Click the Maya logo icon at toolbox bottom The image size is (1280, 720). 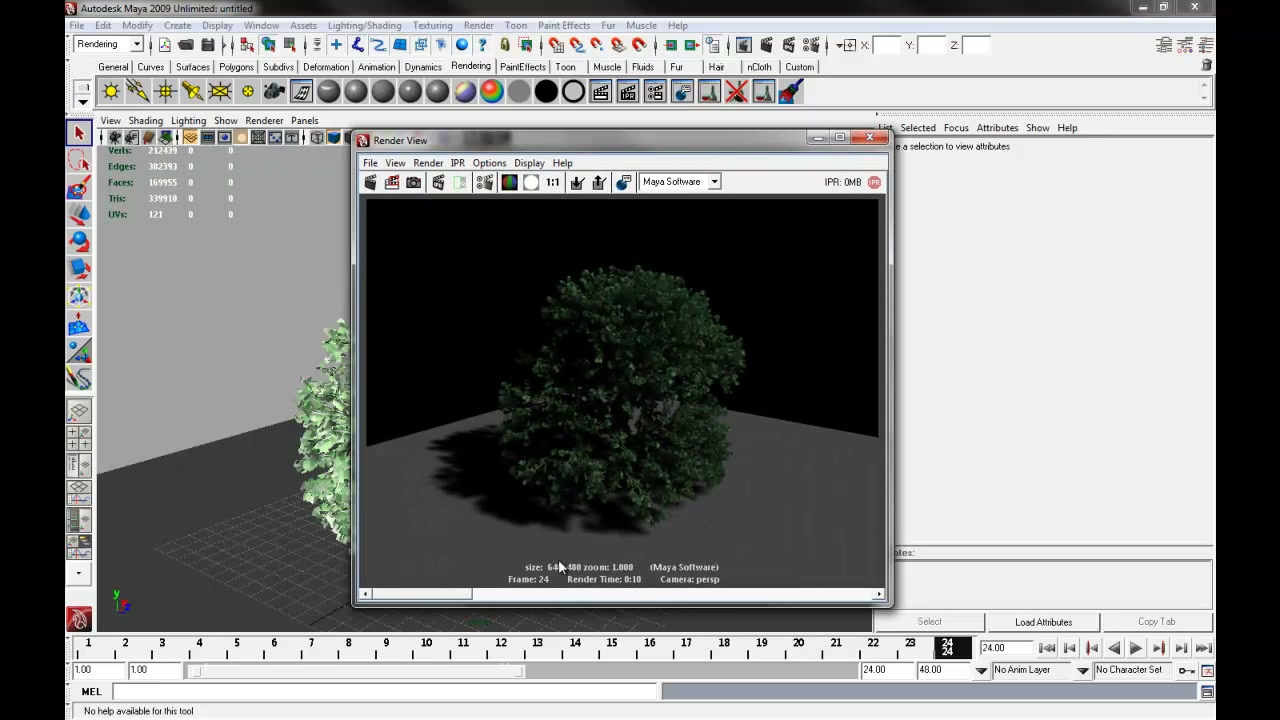coord(79,619)
